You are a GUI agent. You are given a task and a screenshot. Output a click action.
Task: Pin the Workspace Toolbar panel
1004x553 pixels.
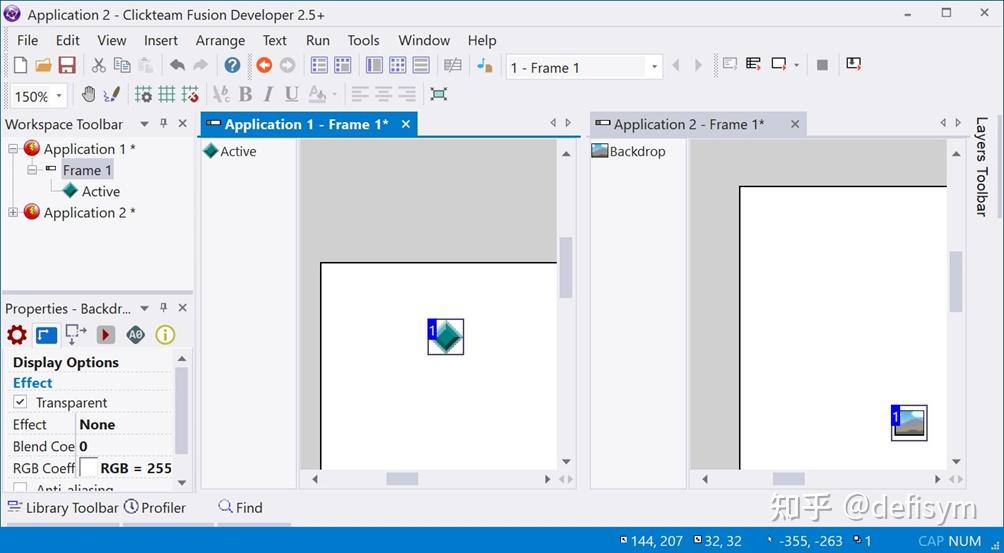click(x=164, y=124)
